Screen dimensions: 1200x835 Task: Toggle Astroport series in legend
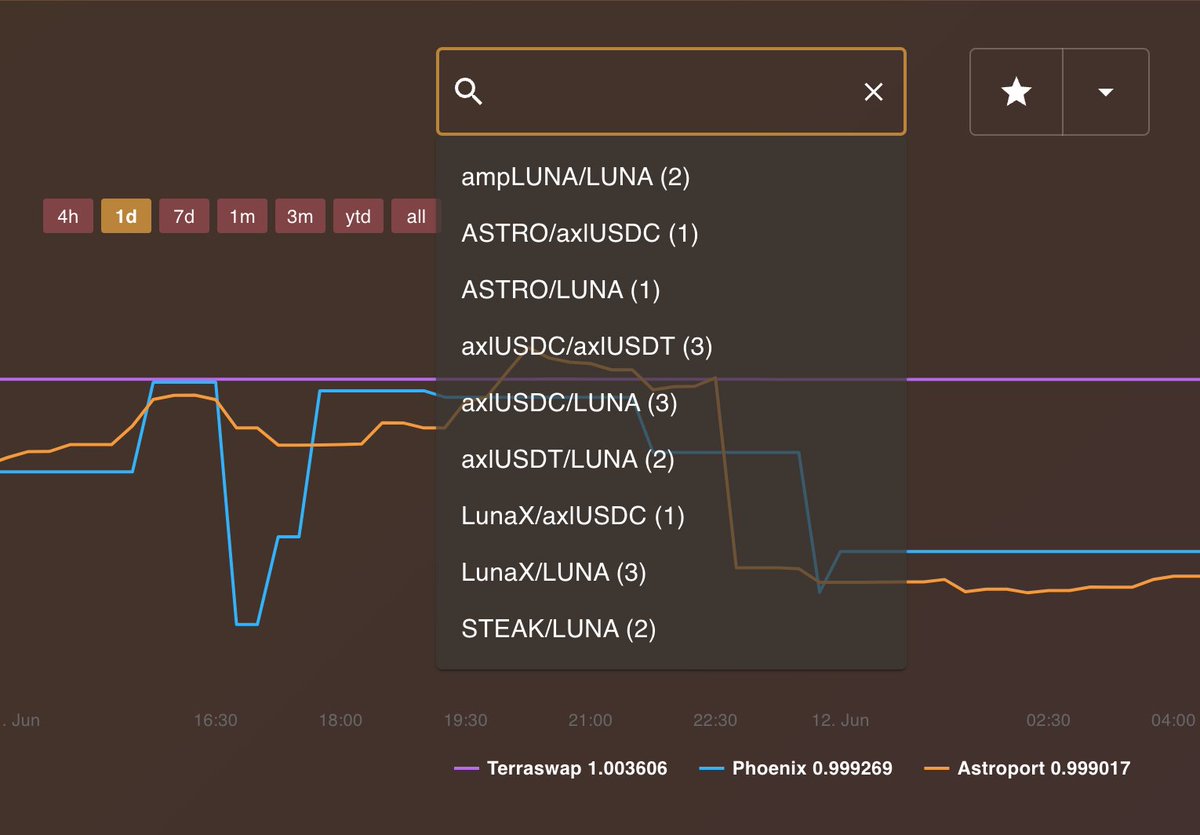(x=1028, y=768)
